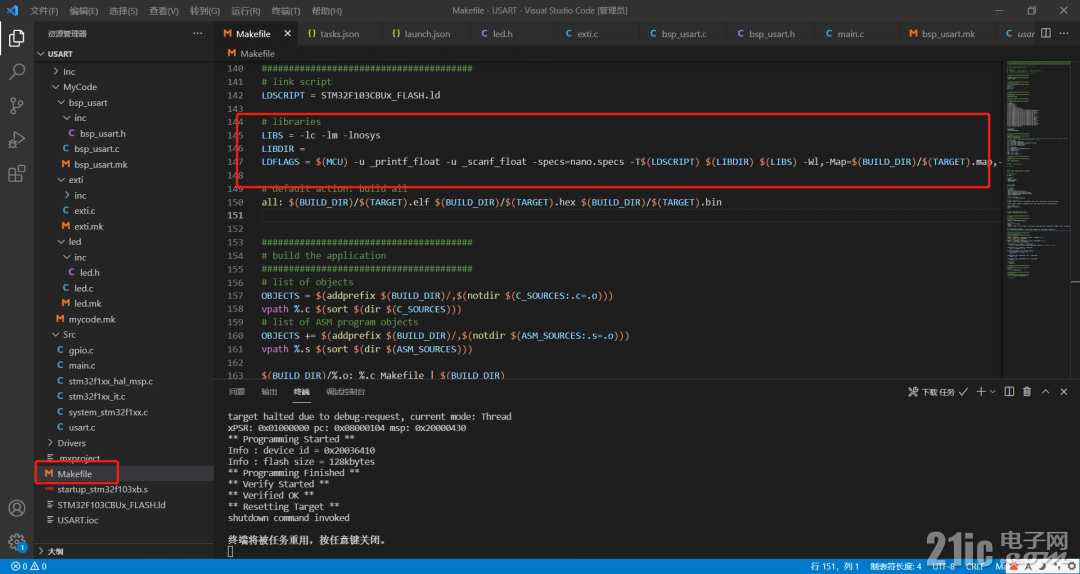Switch to the 调试控制台 debug console tab
This screenshot has height=574, width=1080.
pos(345,391)
